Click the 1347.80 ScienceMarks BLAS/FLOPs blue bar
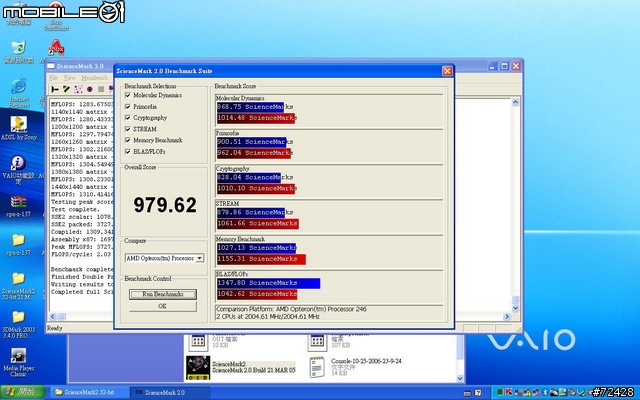 click(268, 283)
